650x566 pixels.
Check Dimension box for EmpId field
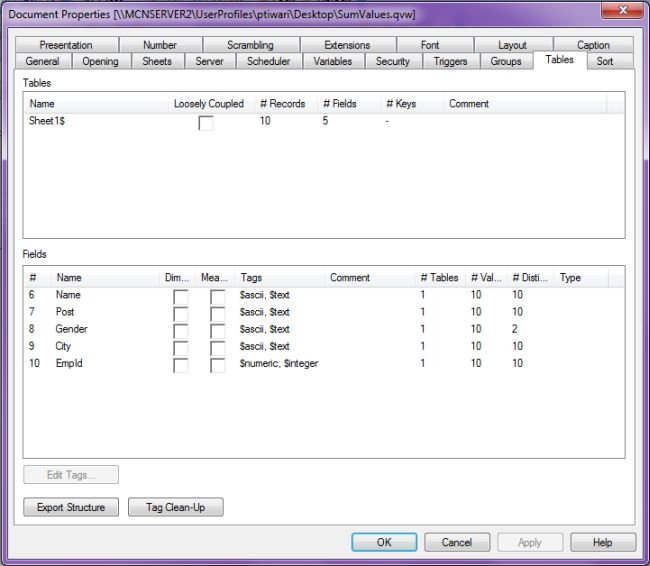(x=180, y=365)
